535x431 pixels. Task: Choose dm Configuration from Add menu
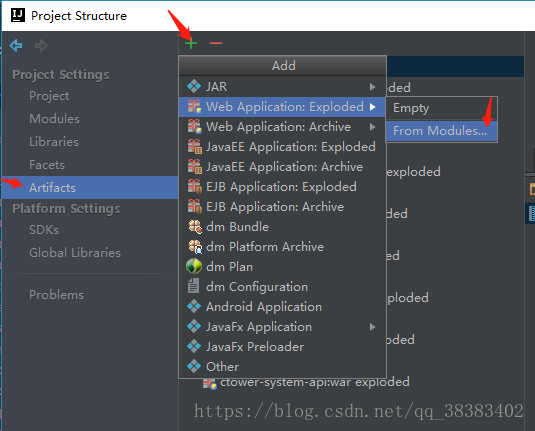pyautogui.click(x=282, y=287)
